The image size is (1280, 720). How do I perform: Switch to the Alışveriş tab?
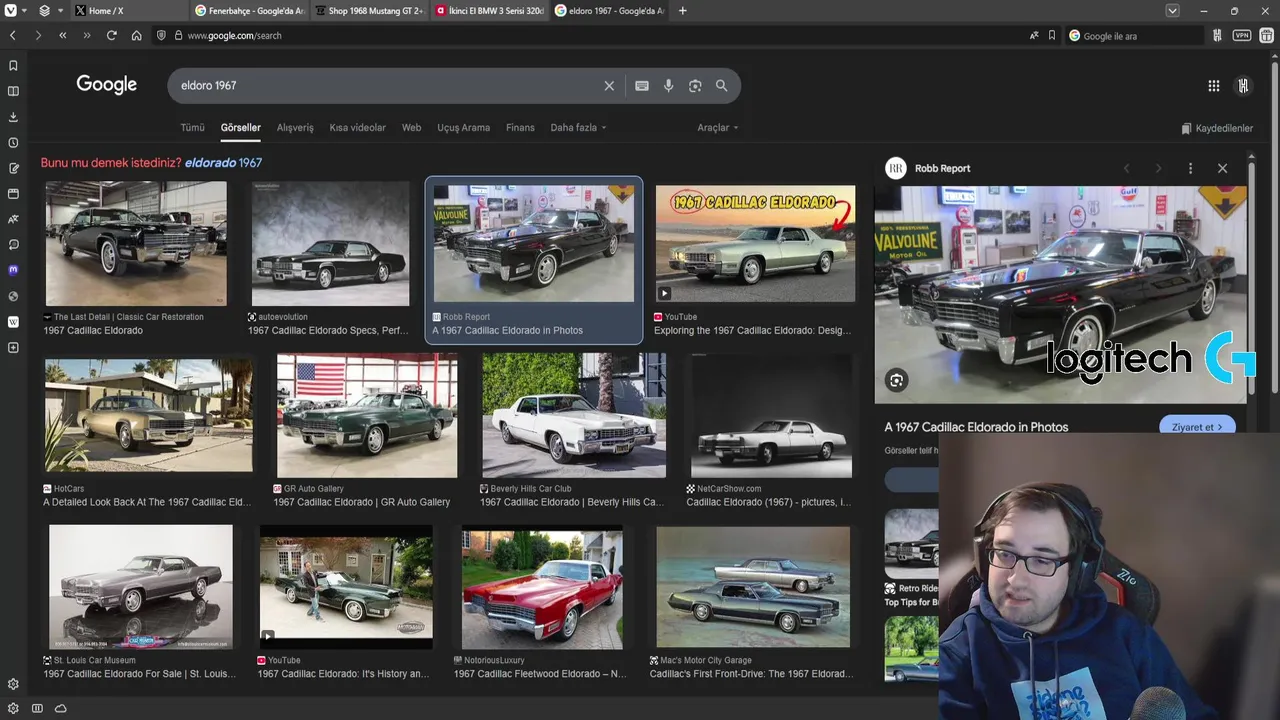tap(295, 128)
